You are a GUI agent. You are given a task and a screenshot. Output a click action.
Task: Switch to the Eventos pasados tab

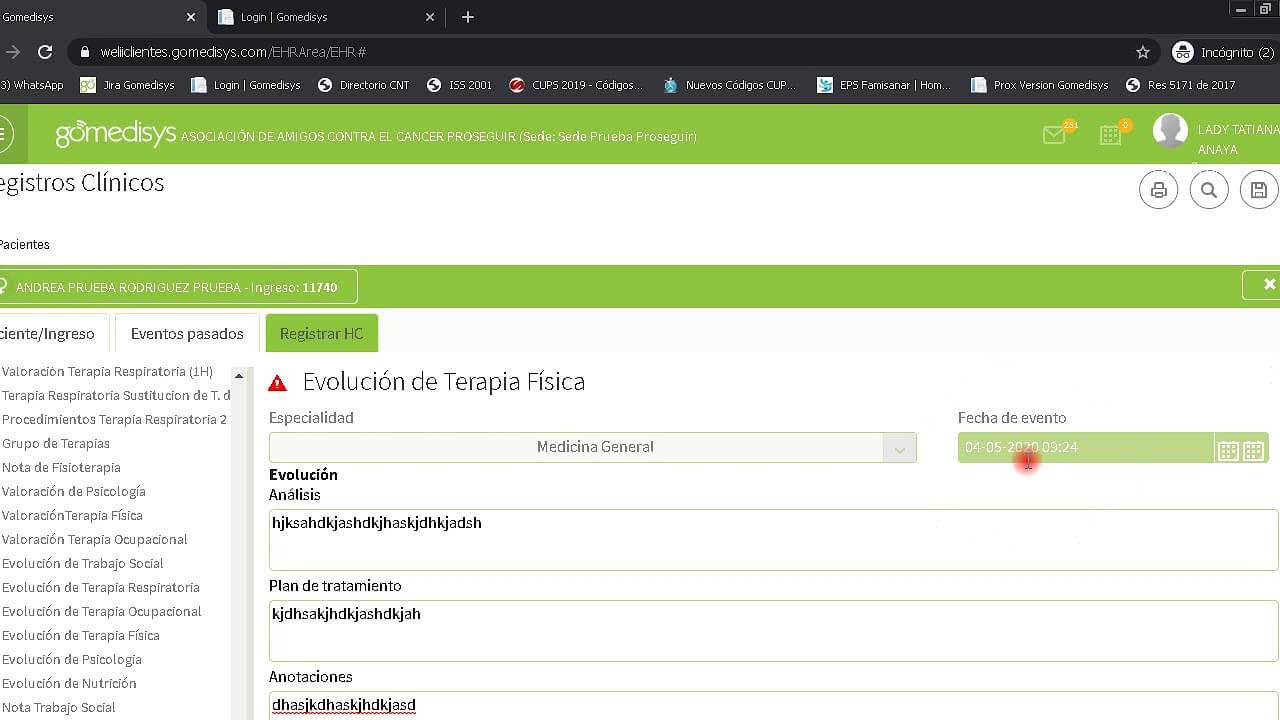[x=187, y=334]
